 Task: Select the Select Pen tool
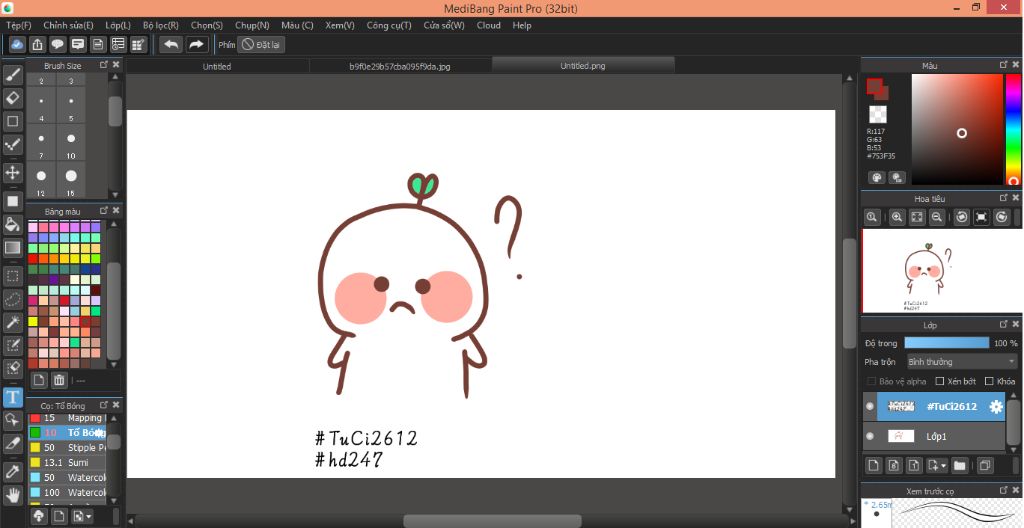click(x=12, y=344)
